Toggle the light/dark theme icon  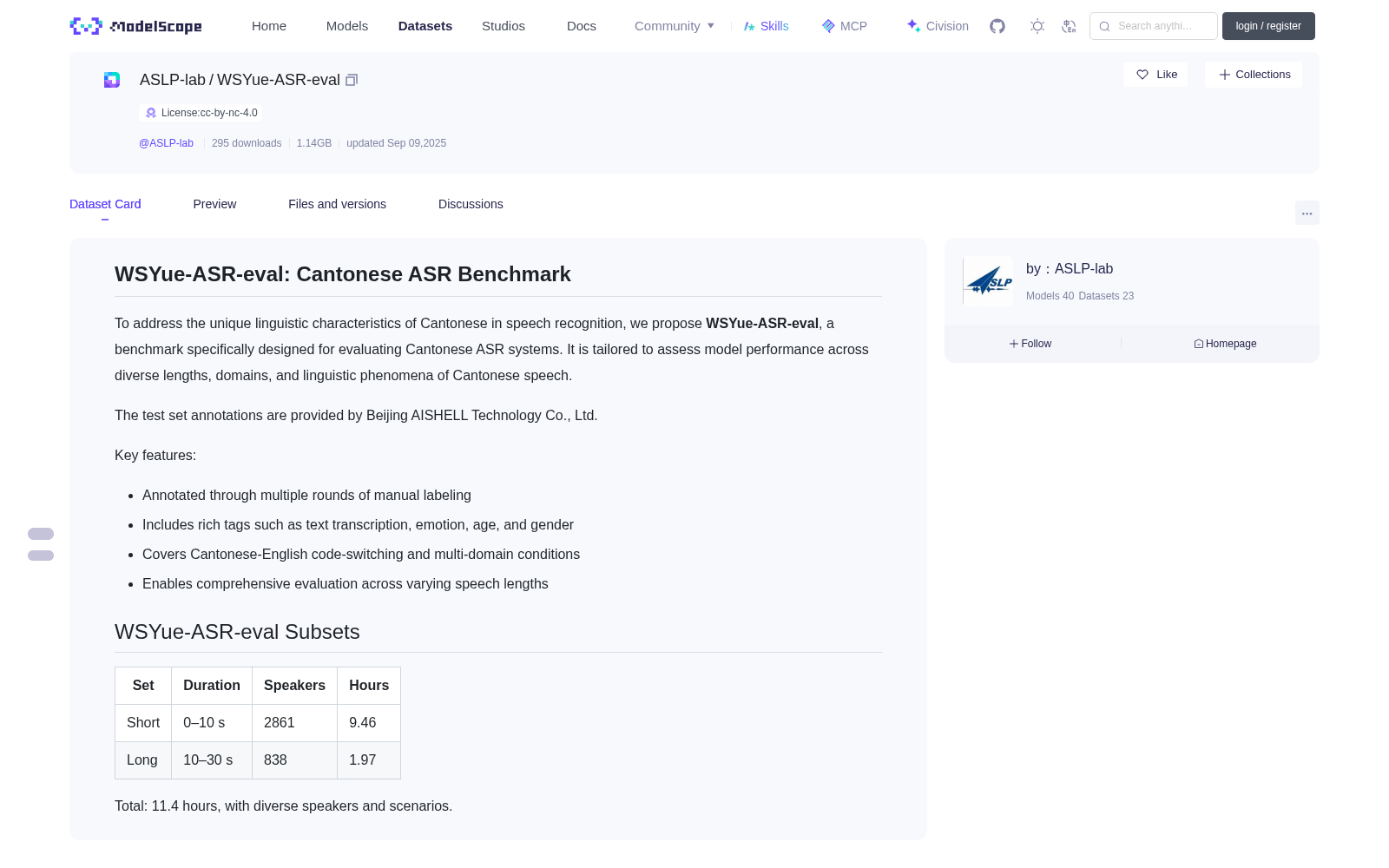(x=1037, y=26)
